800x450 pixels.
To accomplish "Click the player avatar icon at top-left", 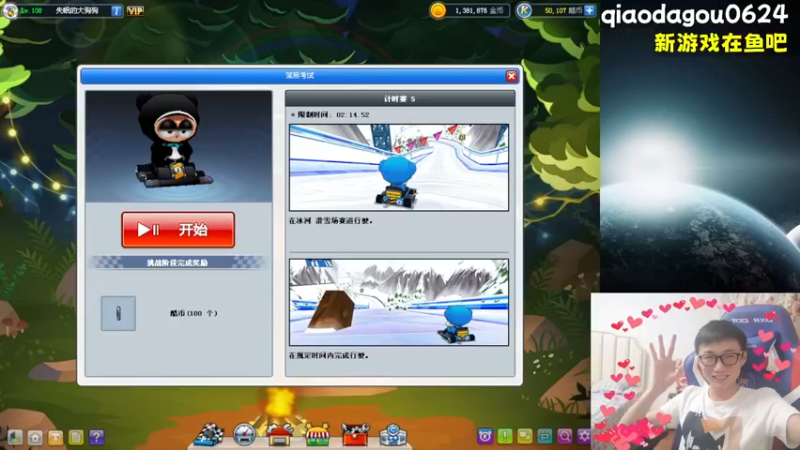I will click(10, 10).
